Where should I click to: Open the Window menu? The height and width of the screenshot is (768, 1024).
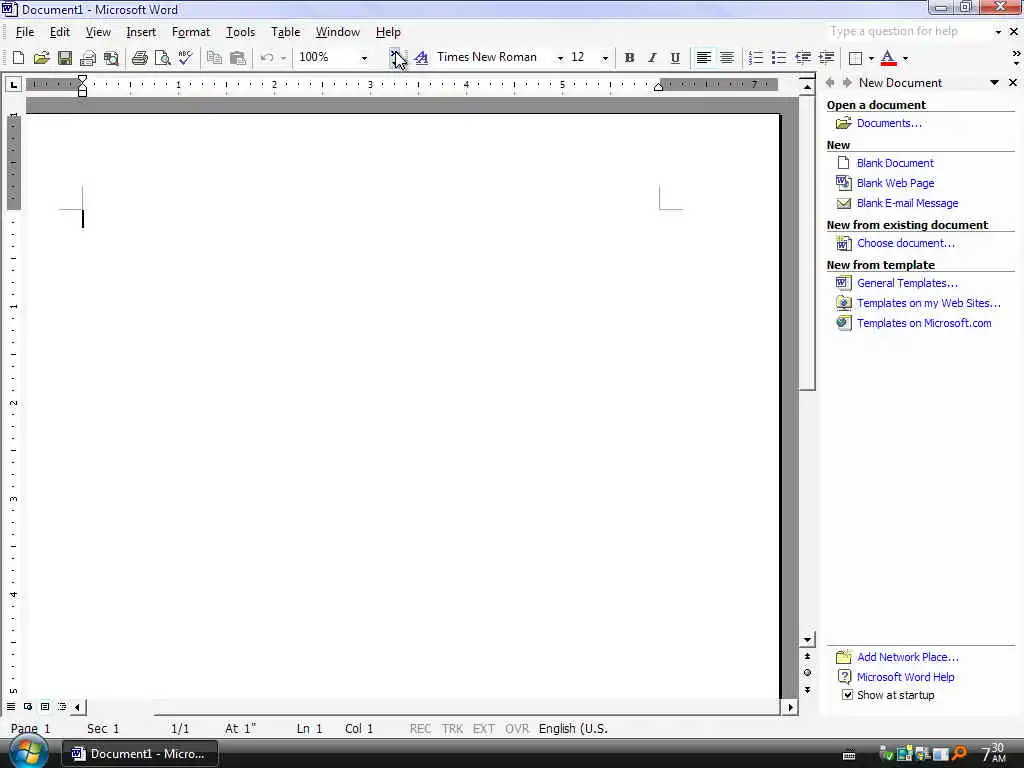point(338,31)
